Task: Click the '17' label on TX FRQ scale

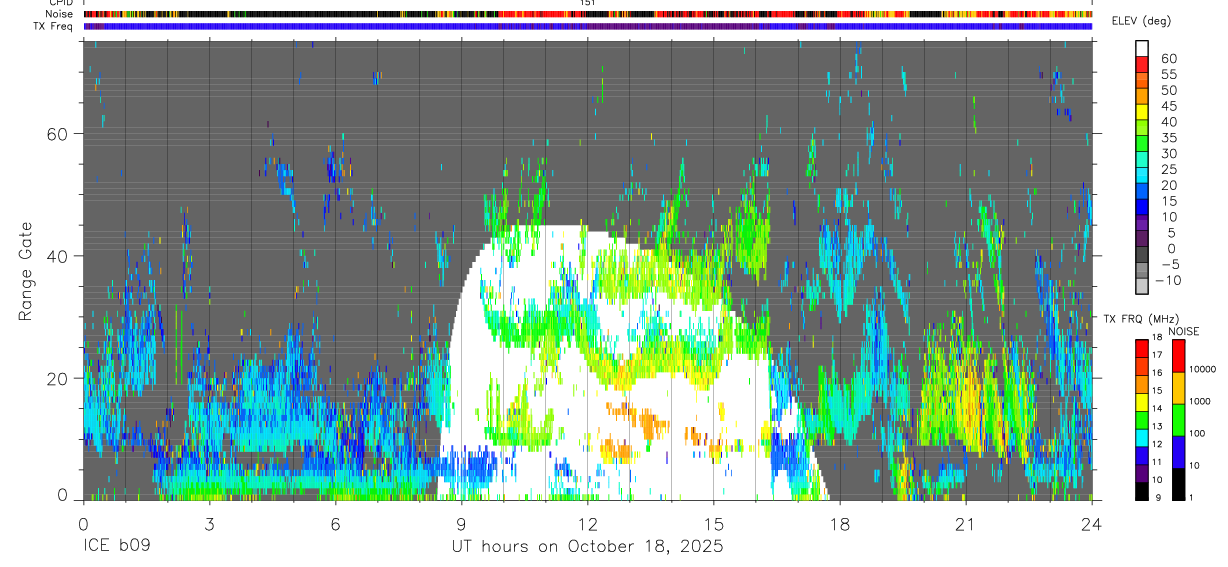Action: pyautogui.click(x=1158, y=355)
